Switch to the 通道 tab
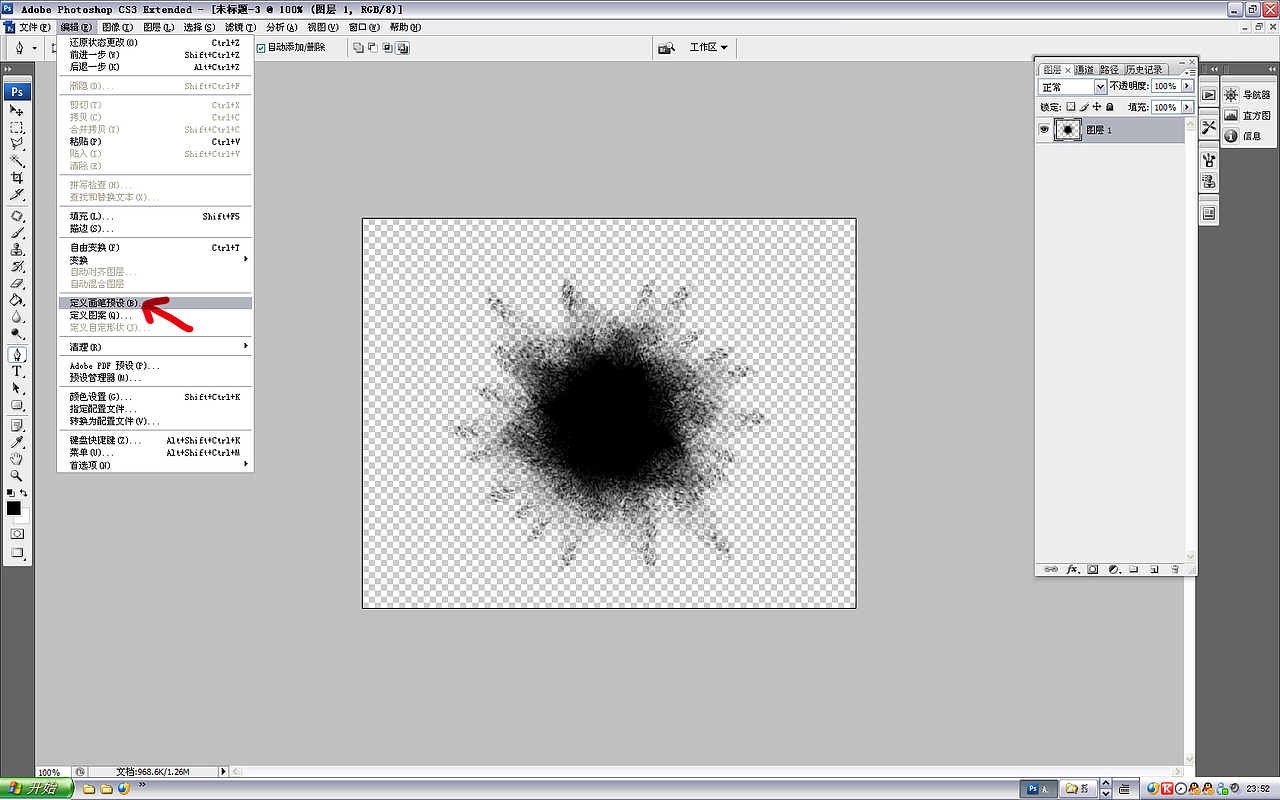Viewport: 1280px width, 800px height. pos(1085,70)
